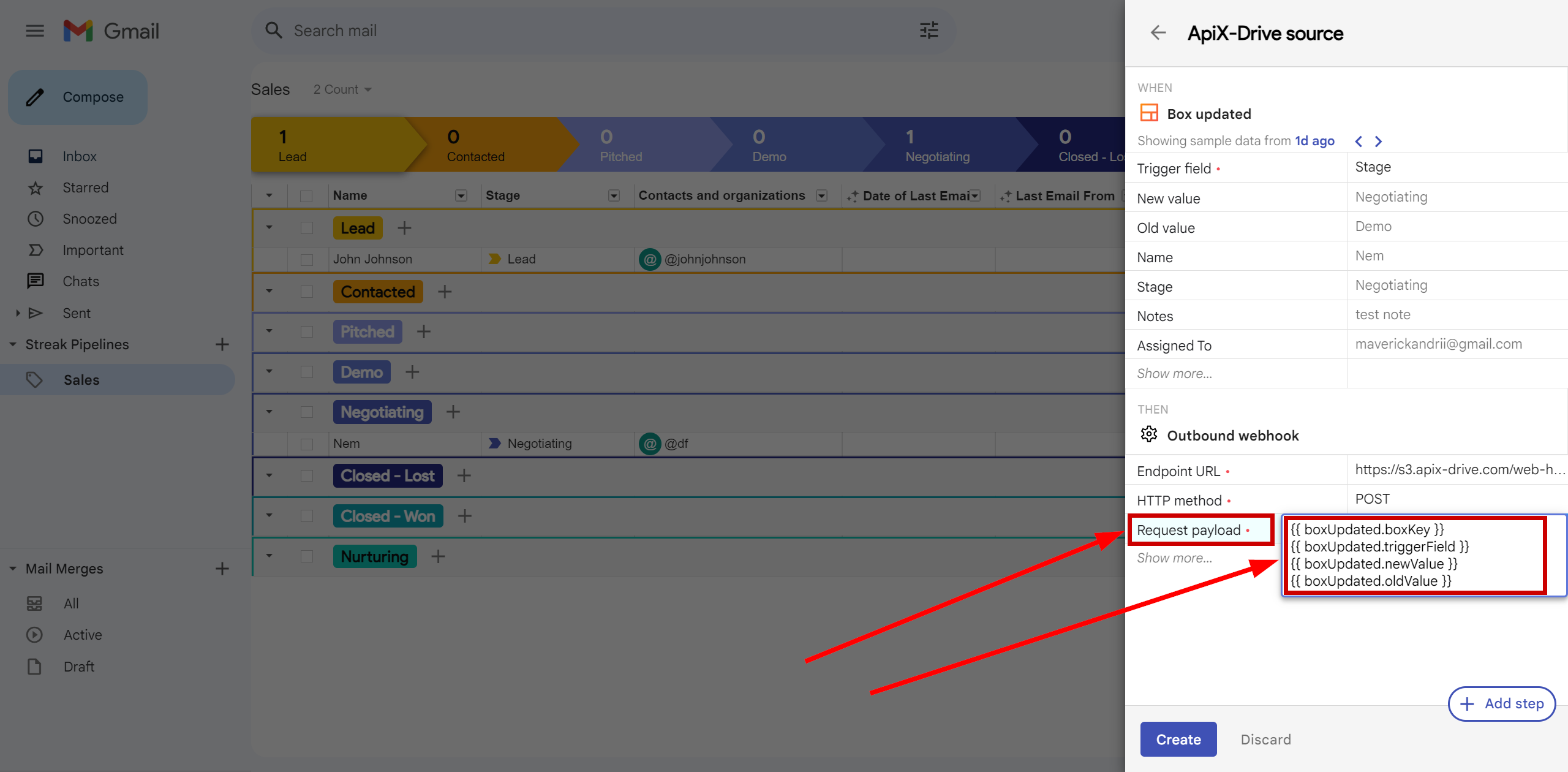The height and width of the screenshot is (772, 1568).
Task: Click the Endpoint URL value field
Action: [x=1458, y=469]
